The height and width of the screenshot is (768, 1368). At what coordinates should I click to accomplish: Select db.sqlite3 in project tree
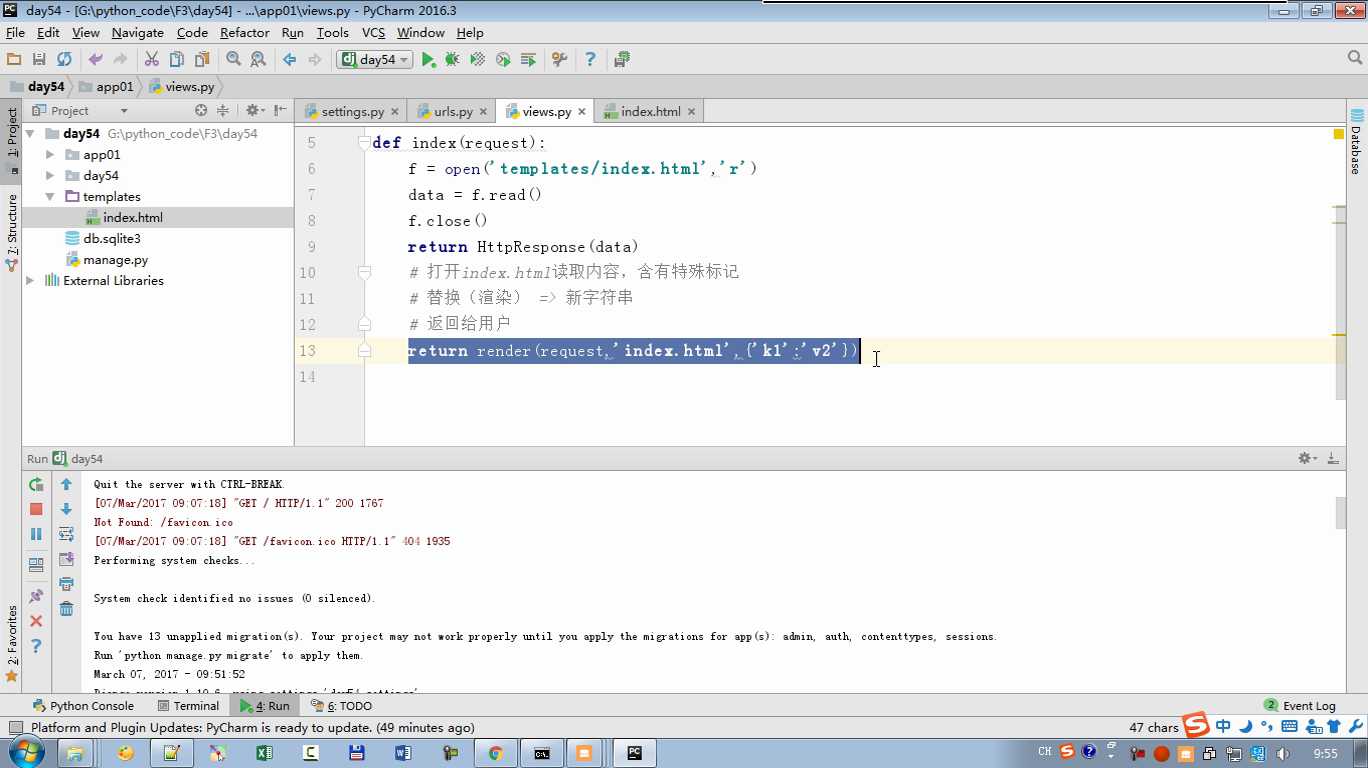click(111, 239)
